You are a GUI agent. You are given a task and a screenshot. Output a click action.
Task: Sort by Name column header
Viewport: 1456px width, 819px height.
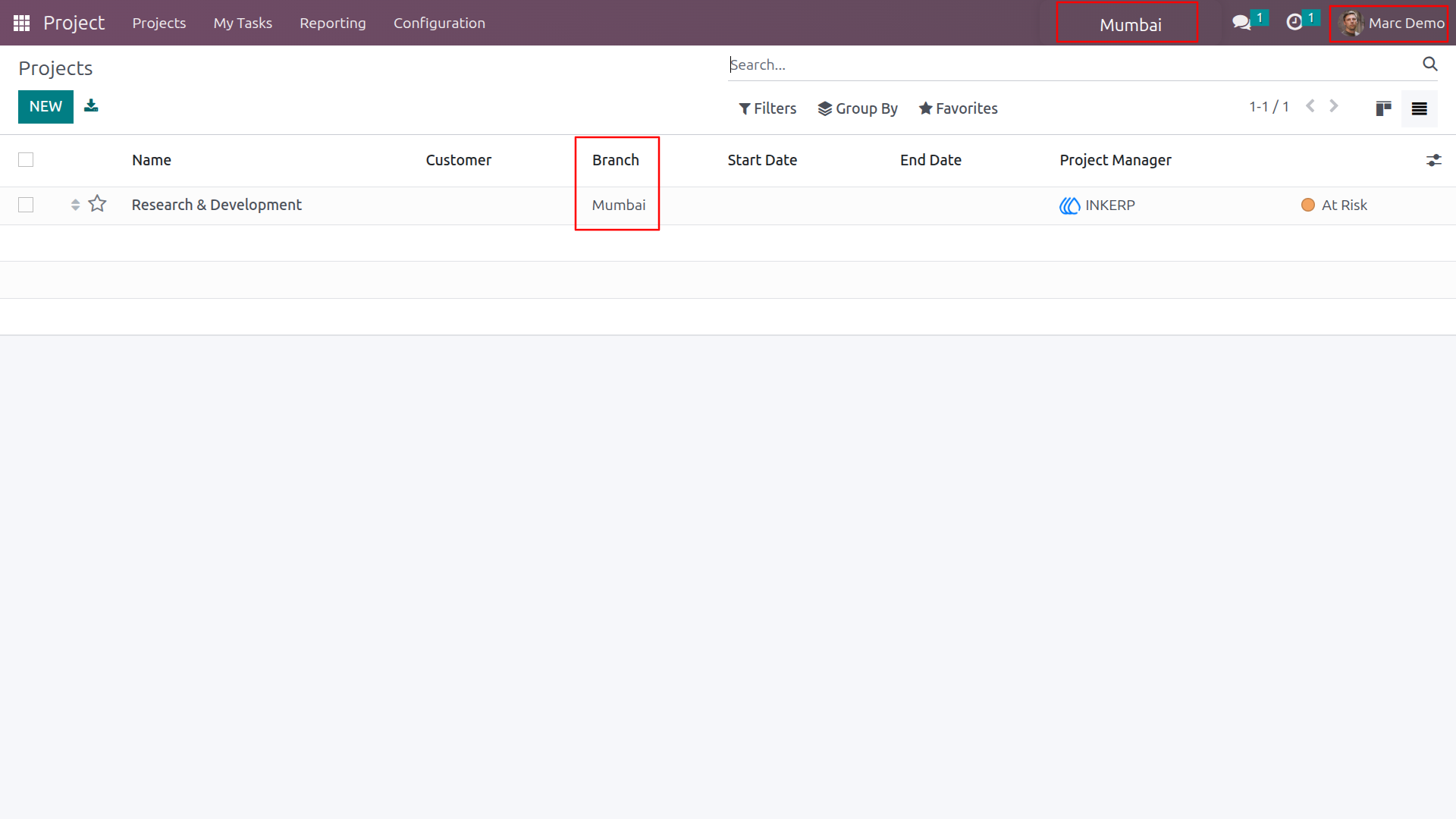tap(152, 160)
